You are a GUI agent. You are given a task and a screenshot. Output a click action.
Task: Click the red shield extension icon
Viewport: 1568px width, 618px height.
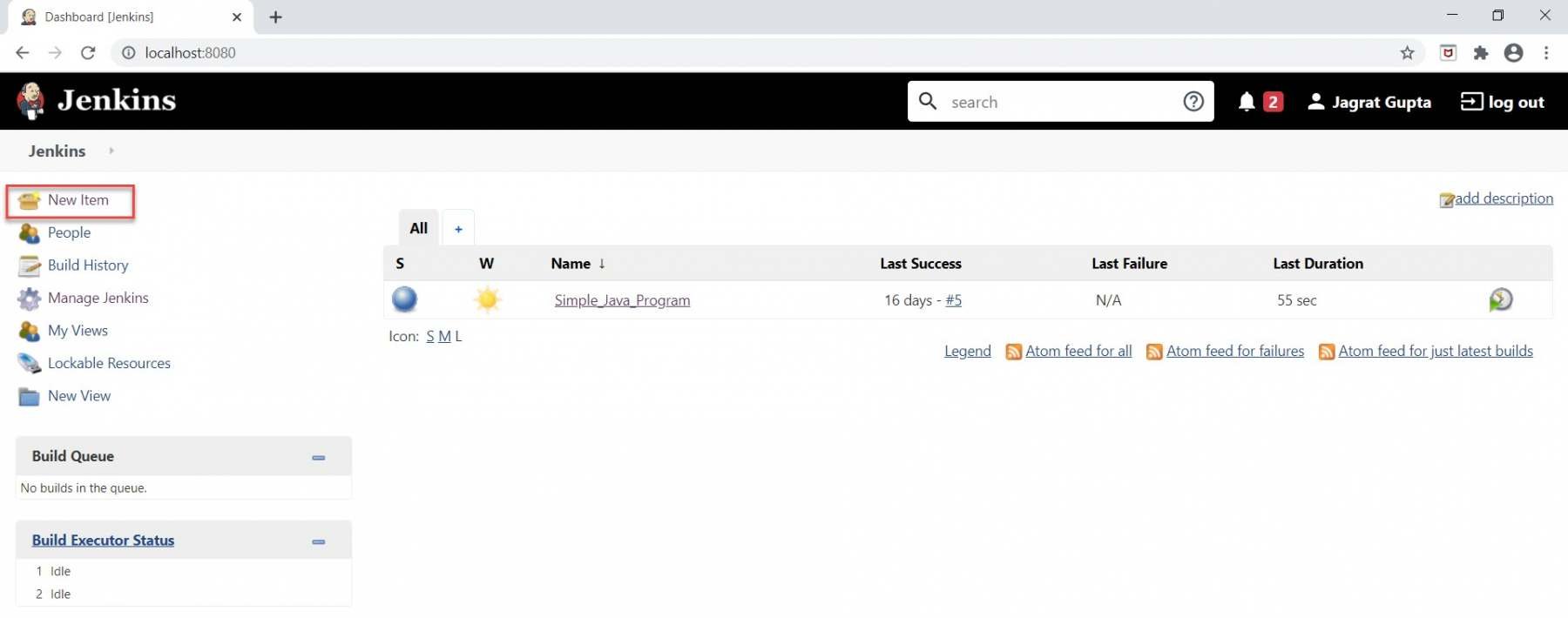1448,53
